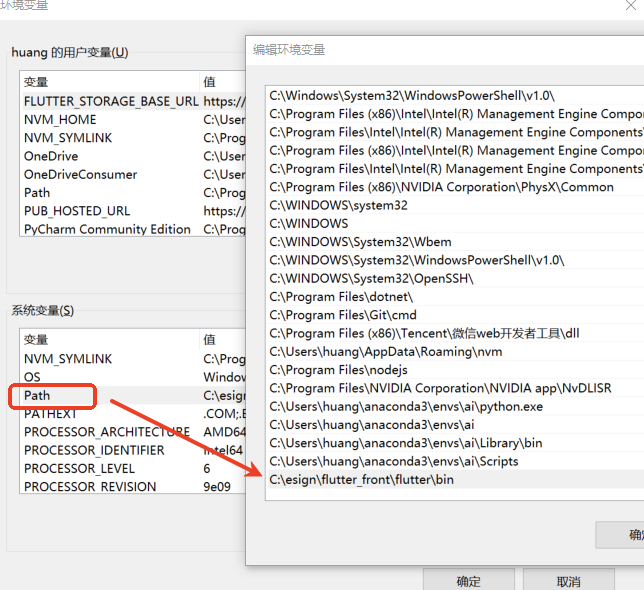Click the 取消 button in Environment Variables window
Screen dimensions: 644x590
(568, 580)
